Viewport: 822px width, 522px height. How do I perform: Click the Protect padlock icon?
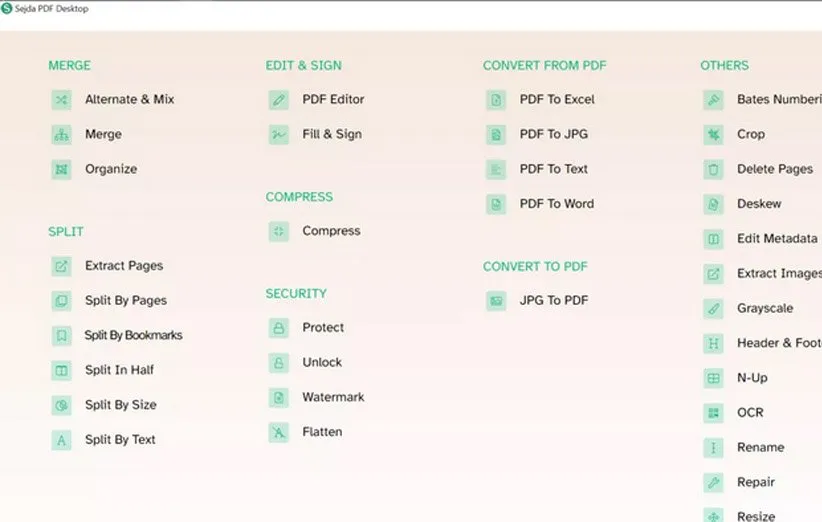point(279,328)
